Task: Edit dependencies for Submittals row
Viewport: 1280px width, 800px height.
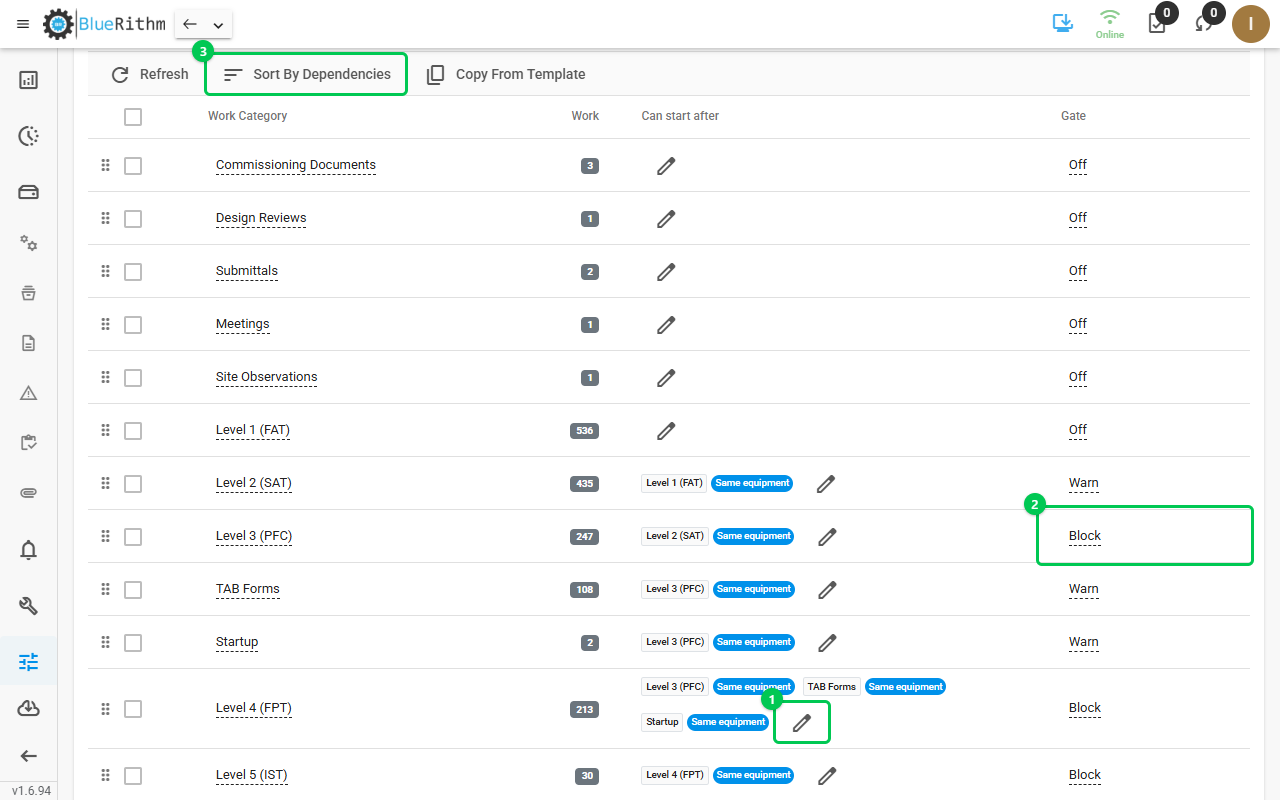Action: pyautogui.click(x=666, y=271)
